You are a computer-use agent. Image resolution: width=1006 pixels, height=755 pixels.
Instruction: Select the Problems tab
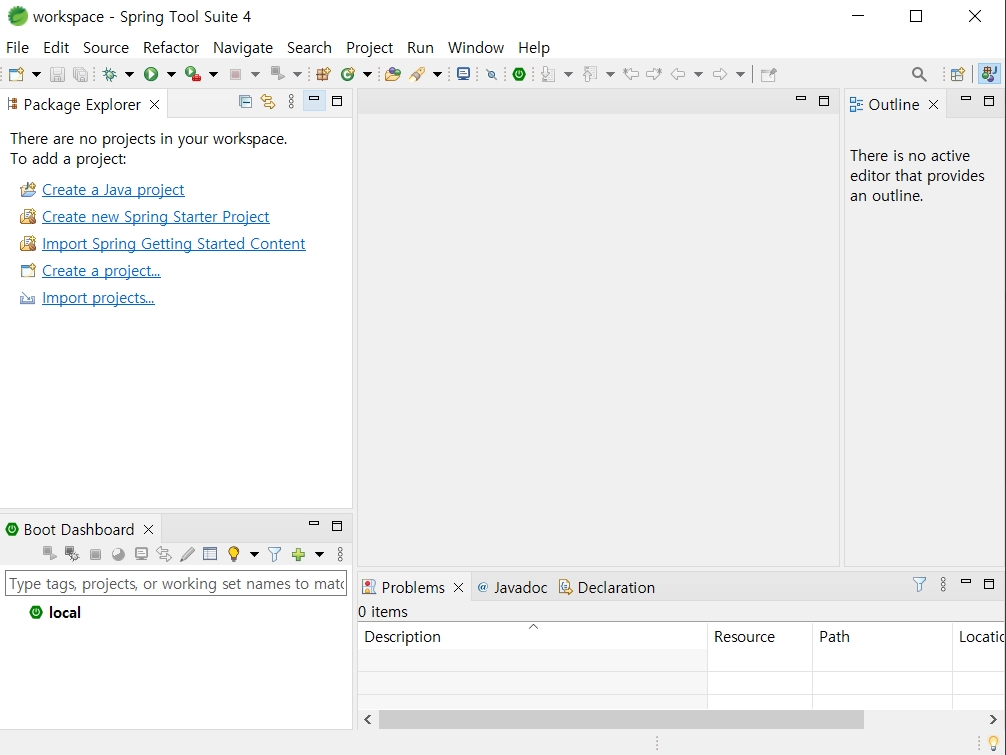click(x=413, y=588)
